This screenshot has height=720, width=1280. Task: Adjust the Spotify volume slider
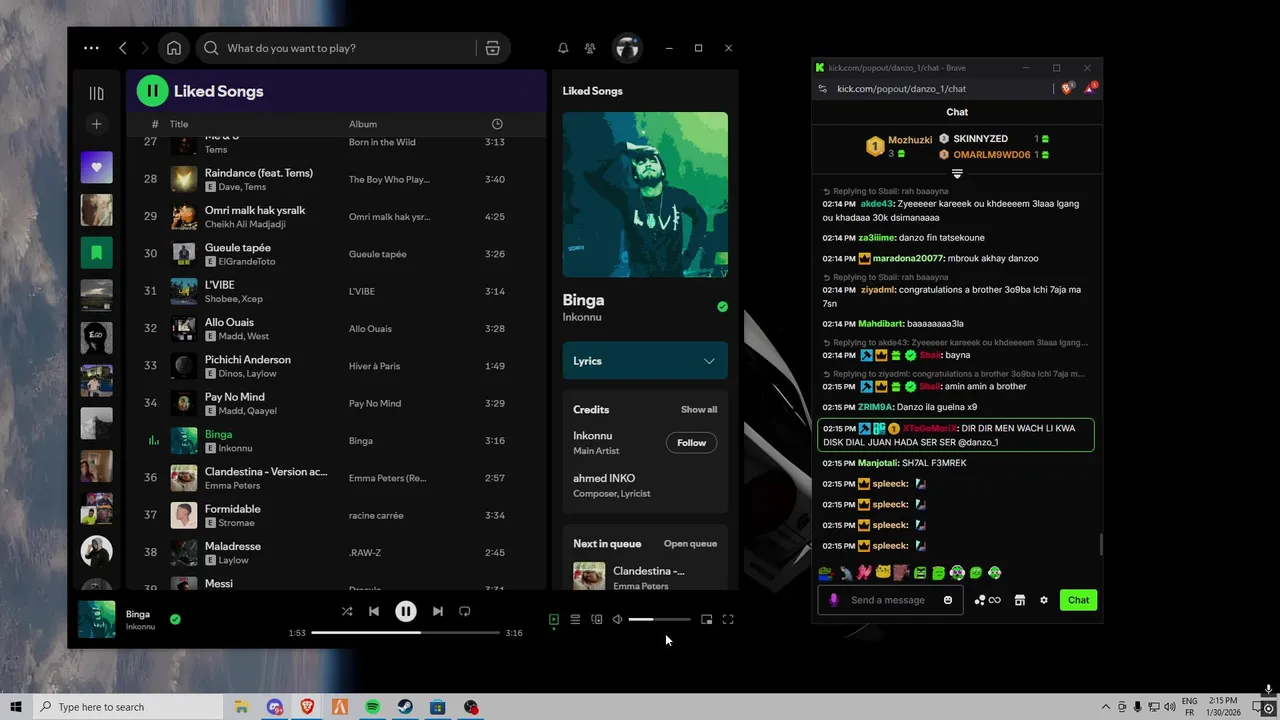click(x=659, y=619)
